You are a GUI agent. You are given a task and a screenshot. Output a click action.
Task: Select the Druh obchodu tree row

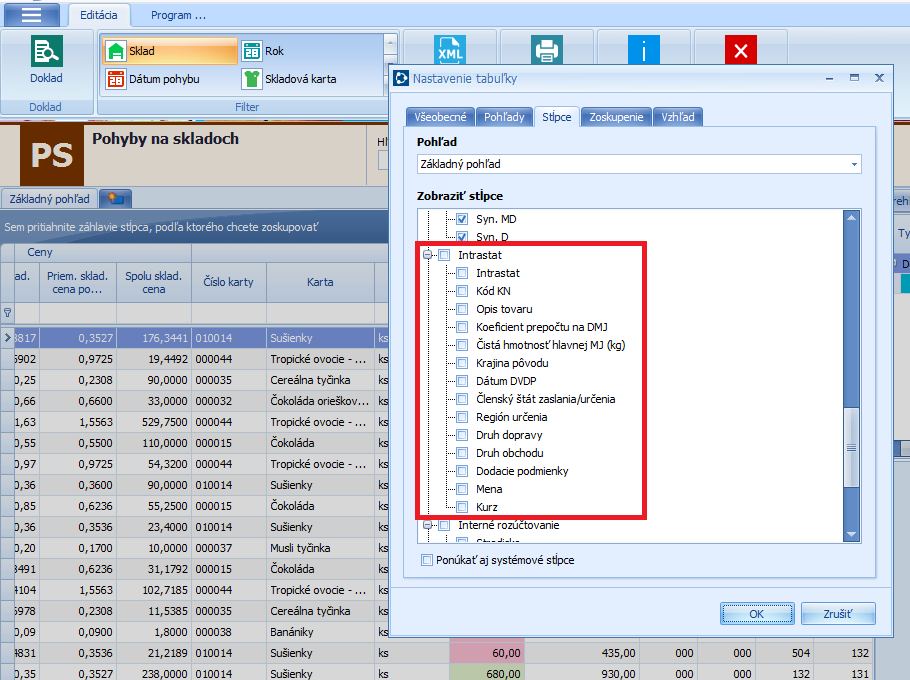pos(510,453)
